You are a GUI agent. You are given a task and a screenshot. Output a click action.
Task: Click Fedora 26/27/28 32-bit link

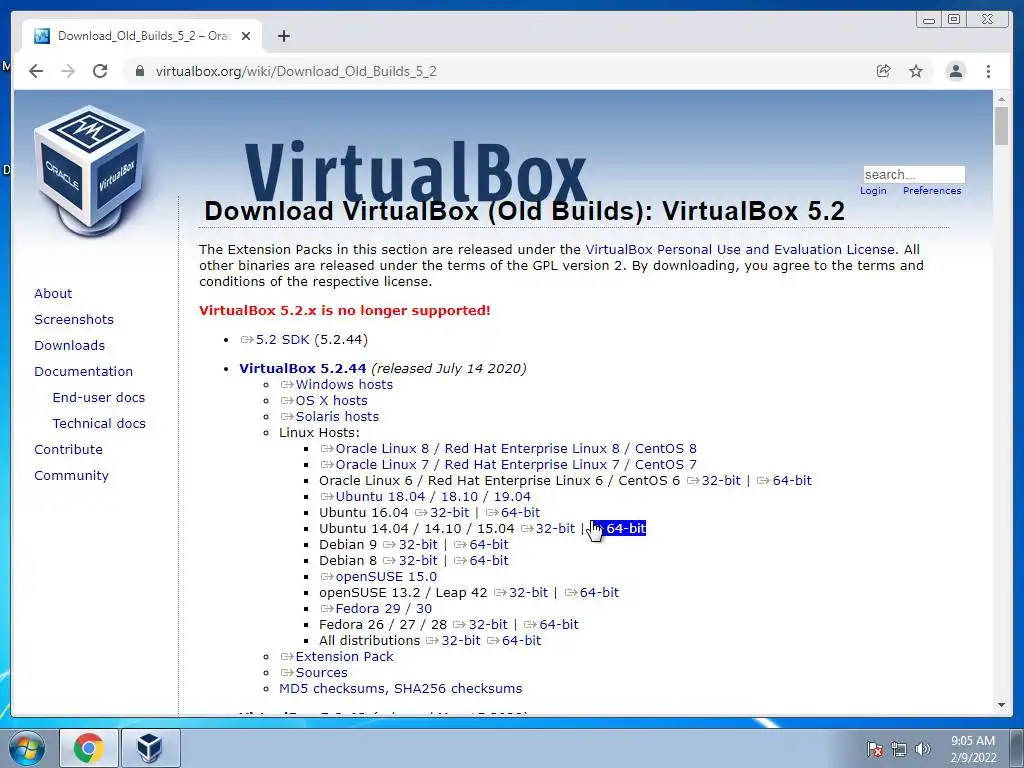click(480, 624)
